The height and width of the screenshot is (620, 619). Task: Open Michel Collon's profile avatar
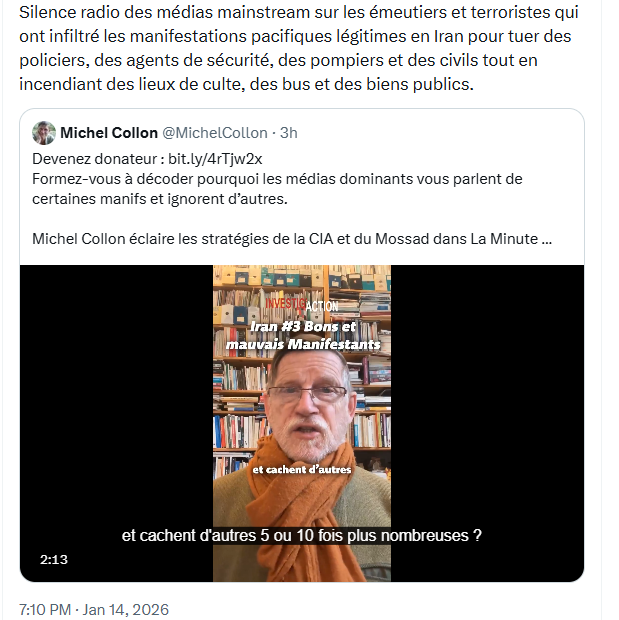coord(44,133)
